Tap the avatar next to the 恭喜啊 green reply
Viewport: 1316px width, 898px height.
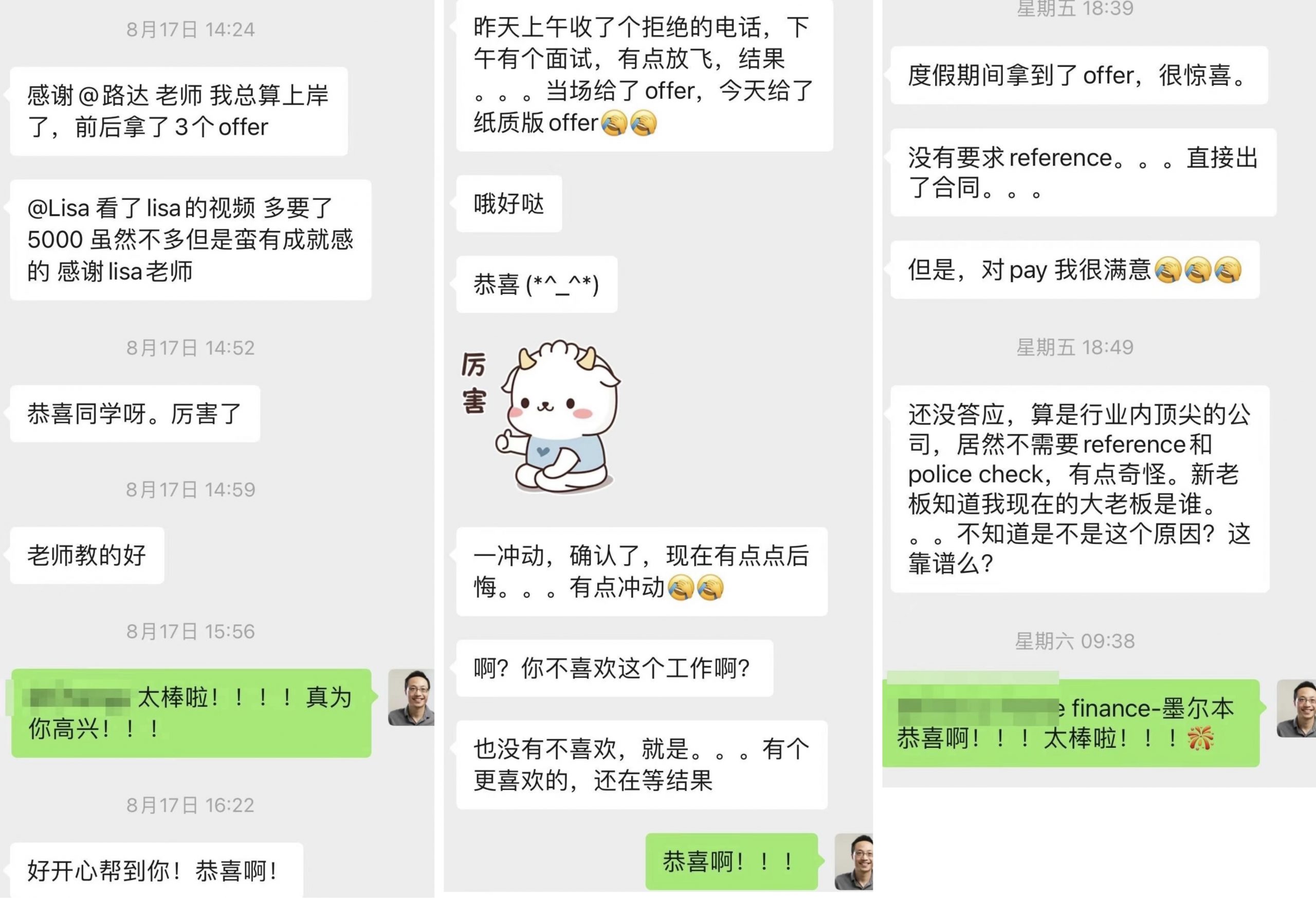click(x=854, y=861)
